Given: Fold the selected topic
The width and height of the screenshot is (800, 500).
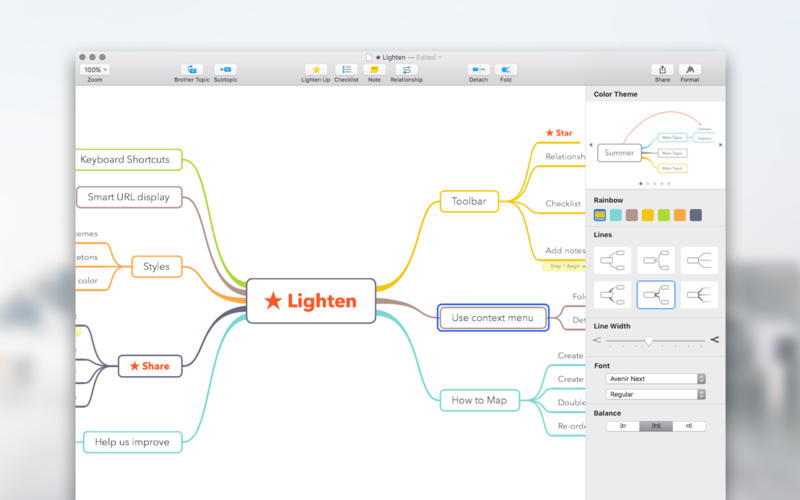Looking at the screenshot, I should pos(506,69).
